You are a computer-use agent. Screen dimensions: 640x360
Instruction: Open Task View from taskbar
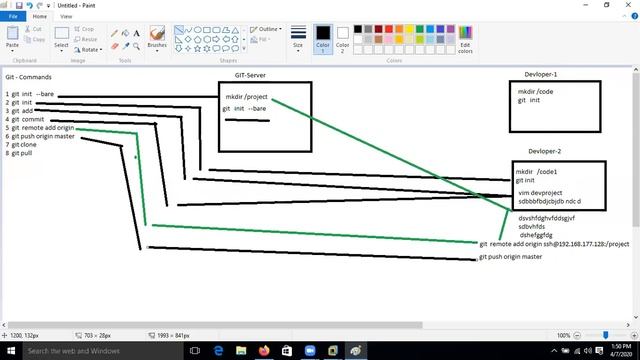195,351
